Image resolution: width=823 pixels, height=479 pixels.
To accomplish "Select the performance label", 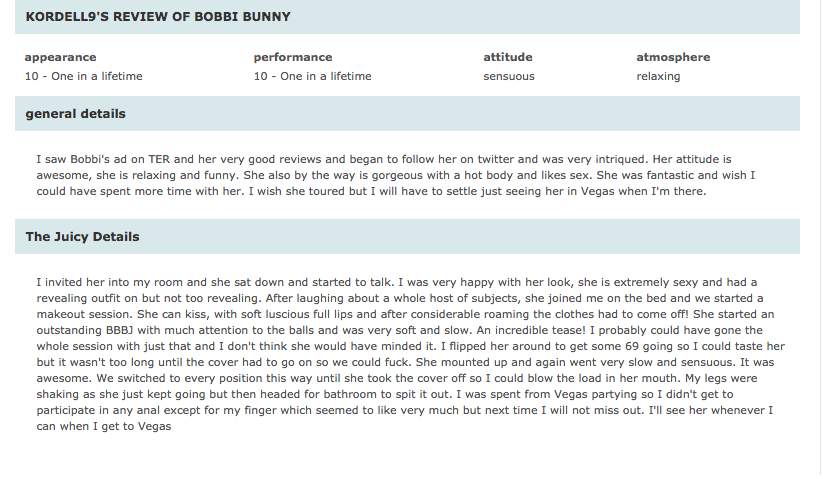I will click(293, 57).
